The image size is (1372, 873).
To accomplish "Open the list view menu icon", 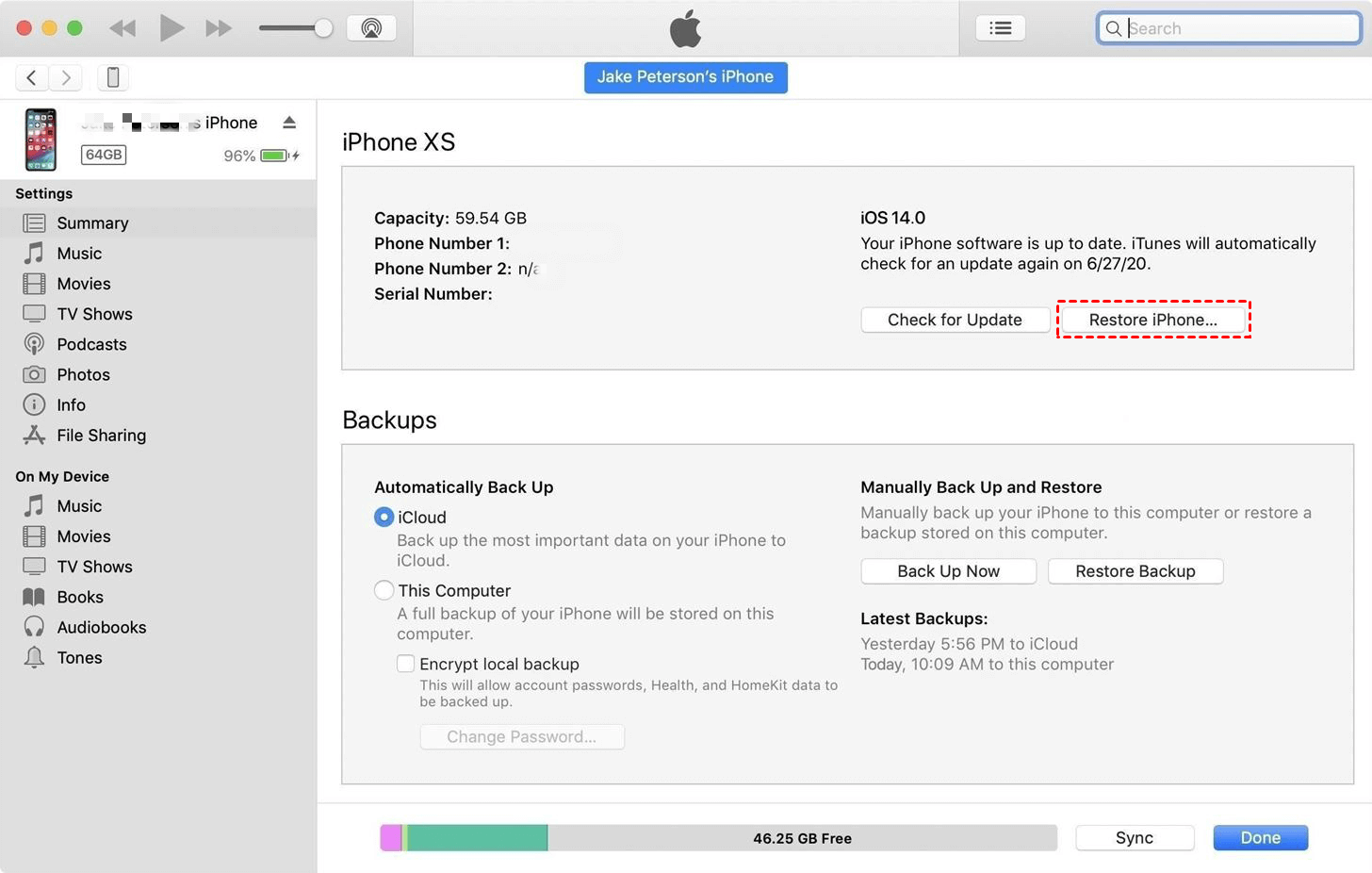I will tap(1000, 28).
